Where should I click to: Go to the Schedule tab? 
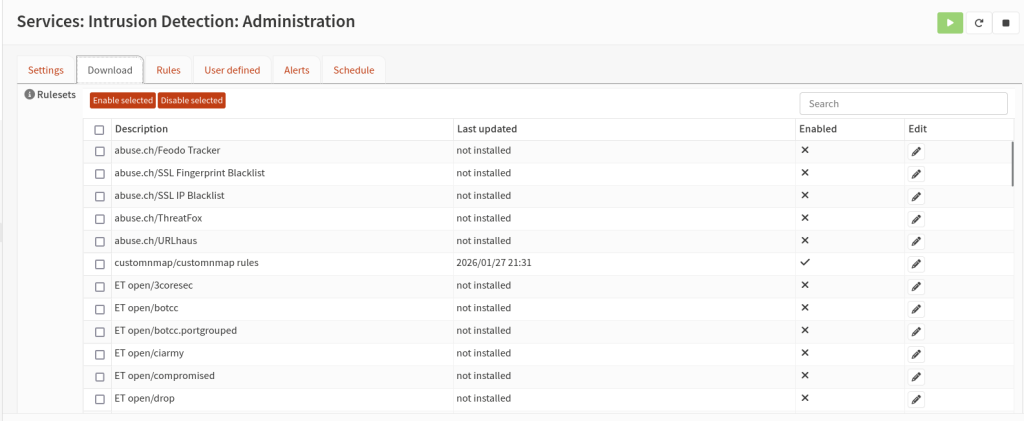coord(354,70)
